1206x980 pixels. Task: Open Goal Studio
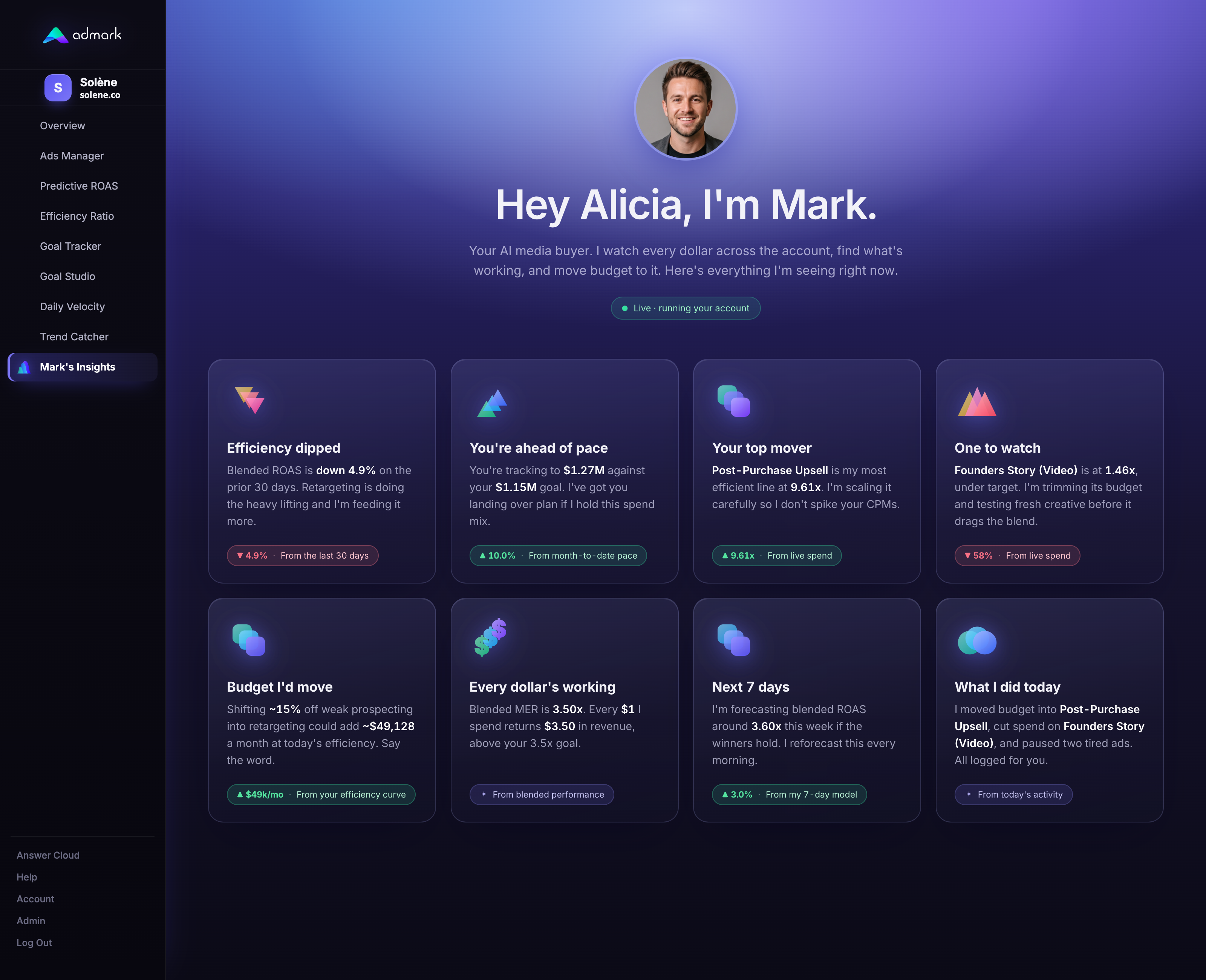tap(68, 277)
